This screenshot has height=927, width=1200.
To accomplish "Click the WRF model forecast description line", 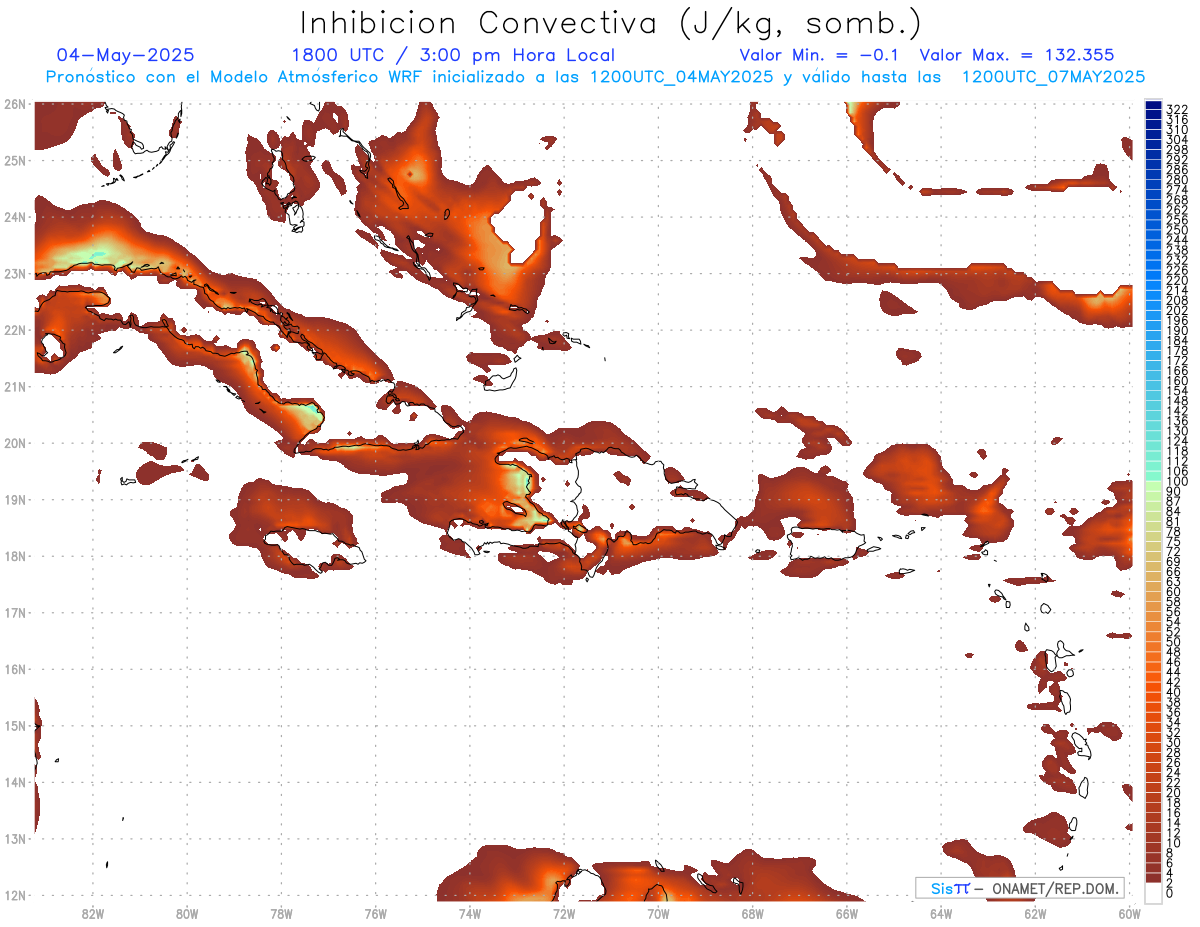I will pyautogui.click(x=595, y=77).
